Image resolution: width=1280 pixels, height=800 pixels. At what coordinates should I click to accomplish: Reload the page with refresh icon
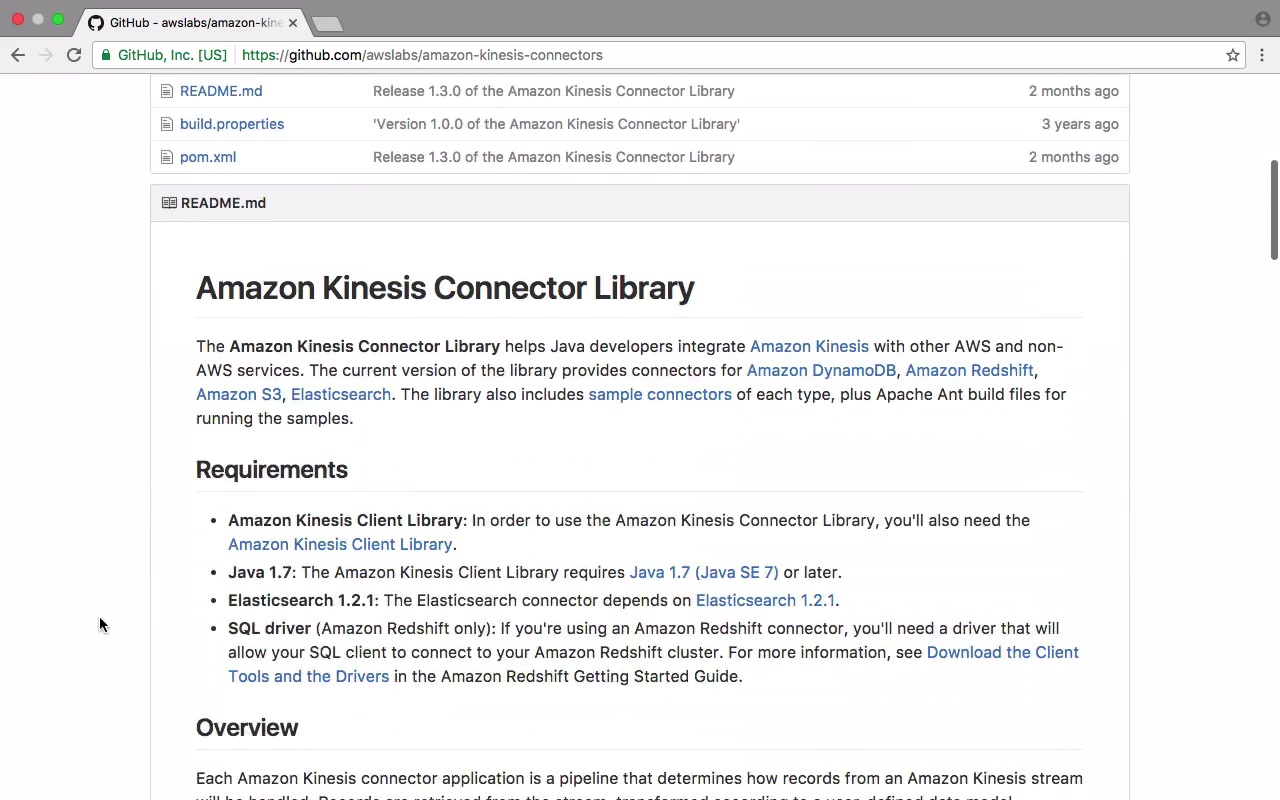click(74, 55)
